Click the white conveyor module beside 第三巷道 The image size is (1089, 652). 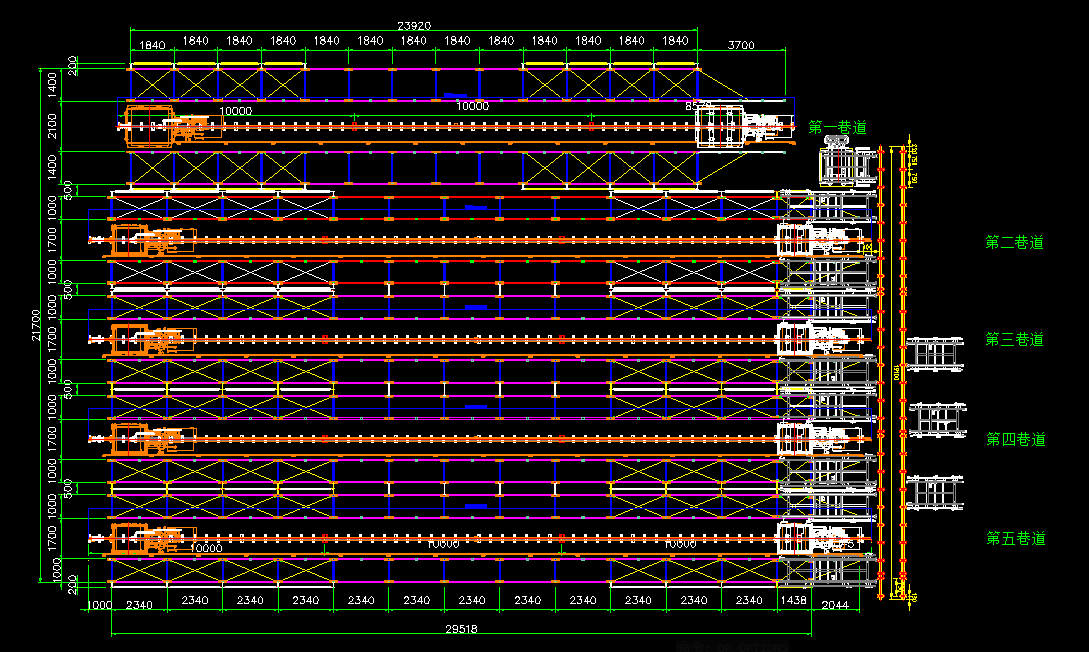pos(936,355)
